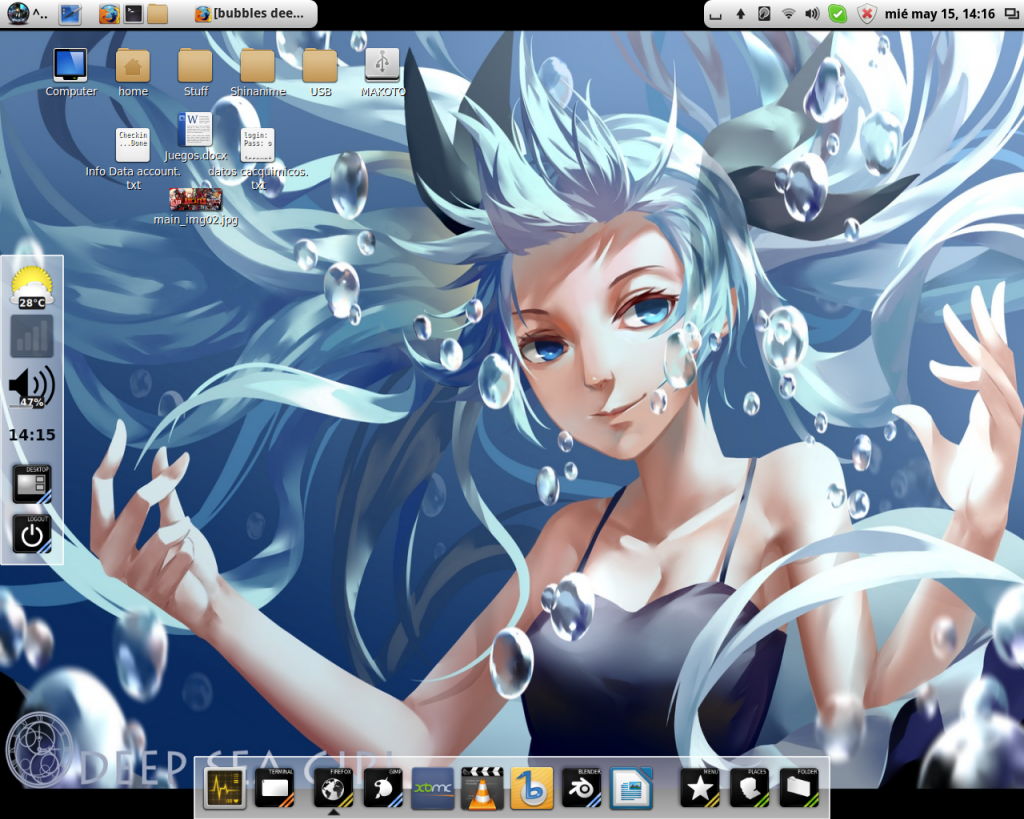Launch Blender from the dock
1024x819 pixels.
tap(581, 788)
